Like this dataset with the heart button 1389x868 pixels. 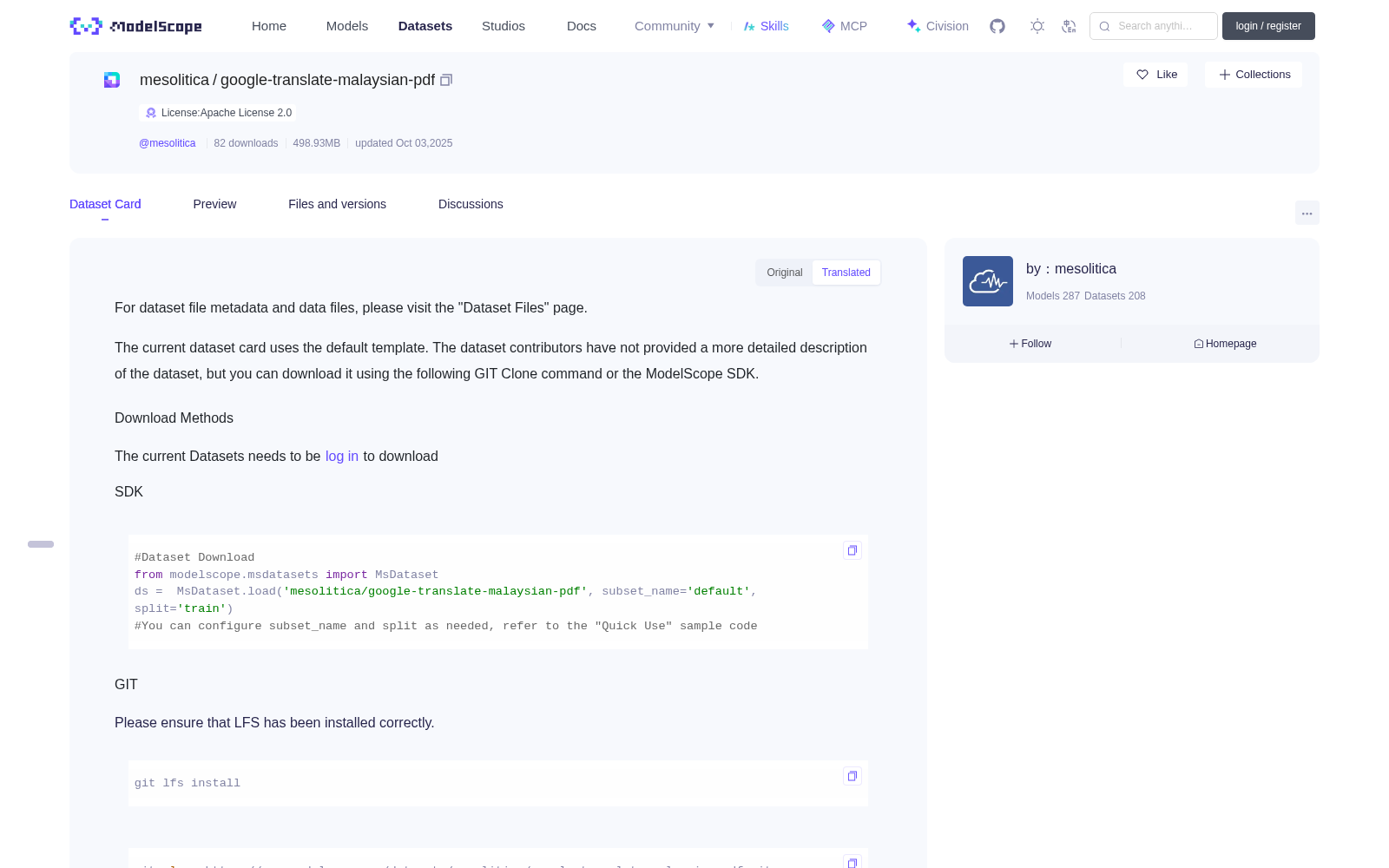1155,75
